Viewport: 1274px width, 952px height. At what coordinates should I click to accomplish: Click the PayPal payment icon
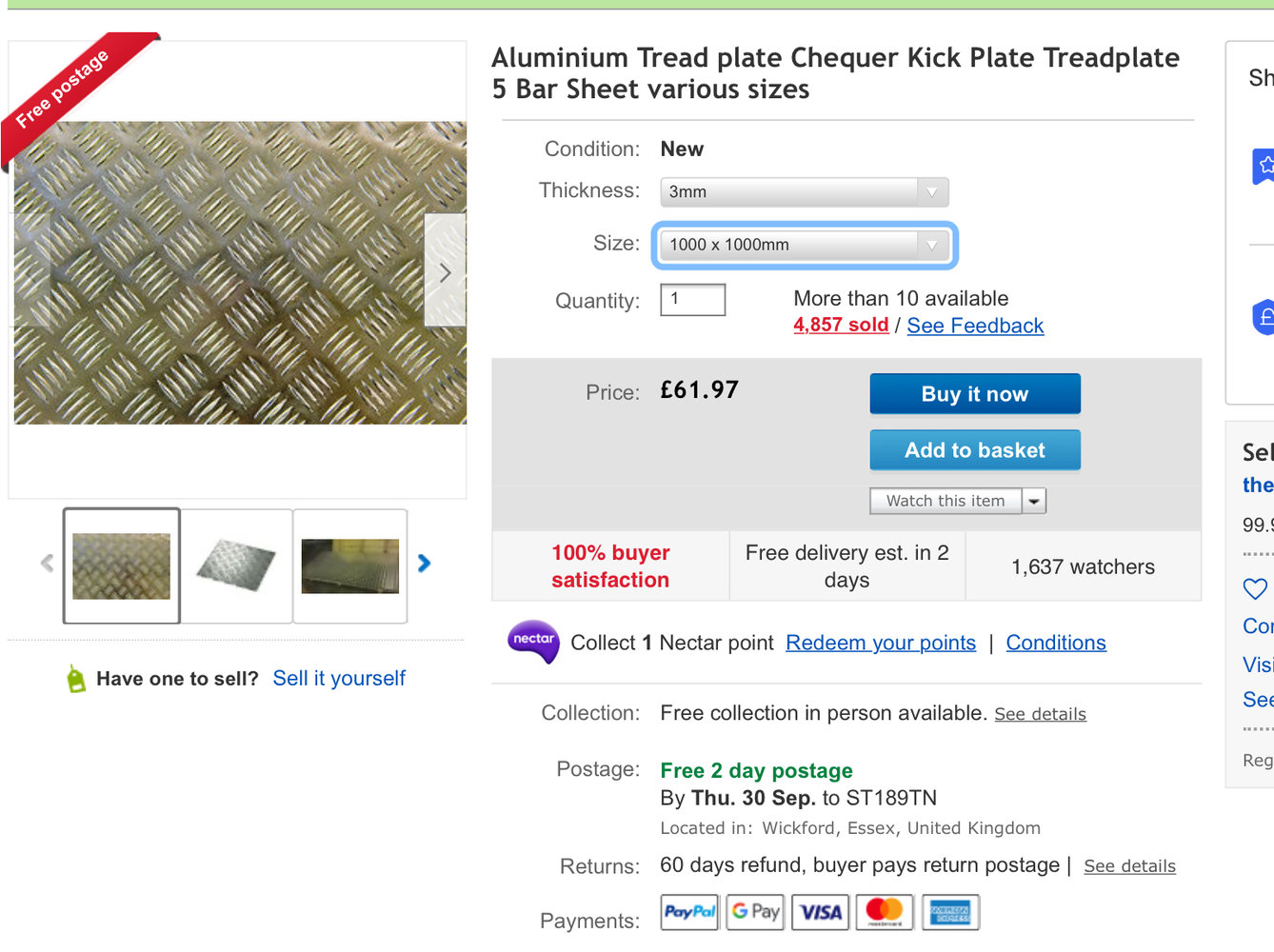[x=689, y=912]
